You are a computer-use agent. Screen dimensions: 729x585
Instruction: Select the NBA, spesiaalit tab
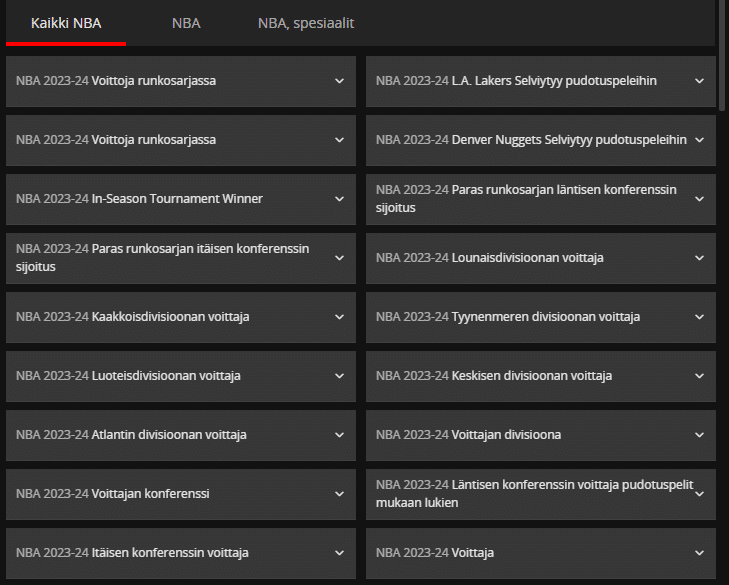point(306,23)
